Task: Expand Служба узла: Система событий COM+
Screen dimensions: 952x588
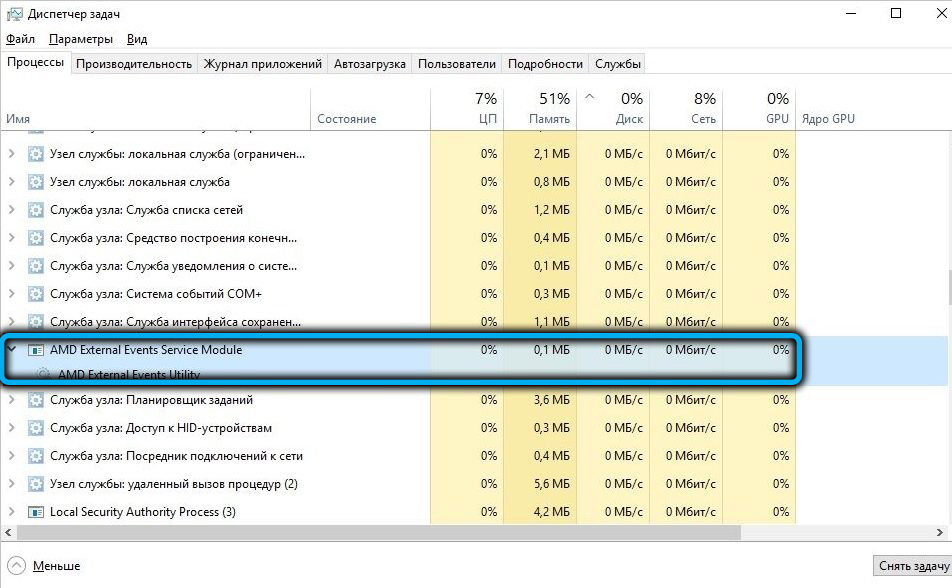Action: 12,293
